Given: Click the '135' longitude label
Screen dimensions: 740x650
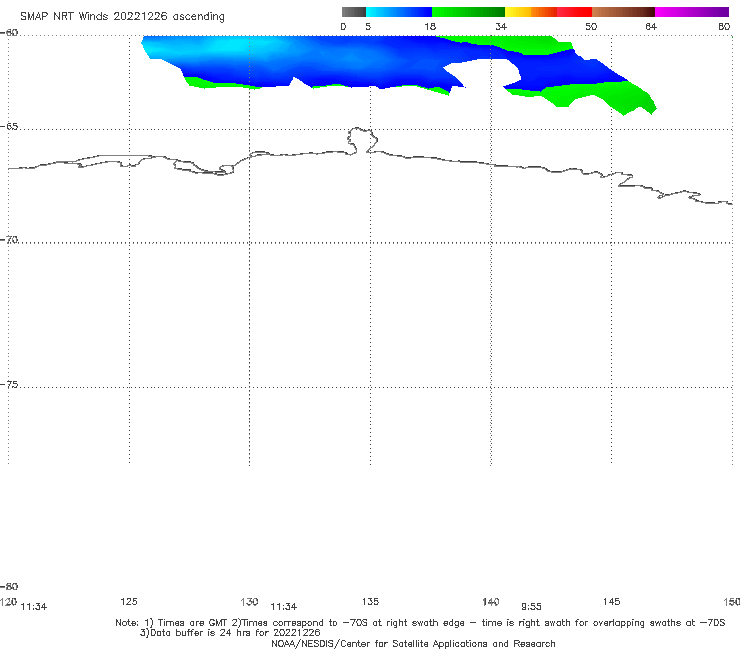Looking at the screenshot, I should click(x=370, y=601).
